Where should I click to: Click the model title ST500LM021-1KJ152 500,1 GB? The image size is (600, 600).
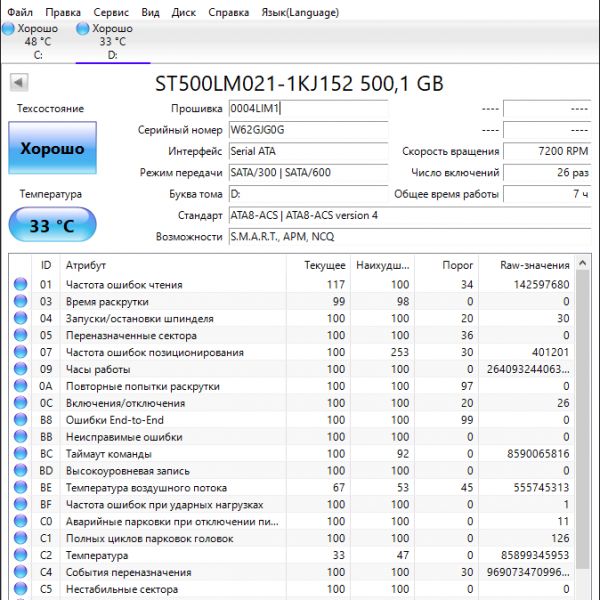299,83
